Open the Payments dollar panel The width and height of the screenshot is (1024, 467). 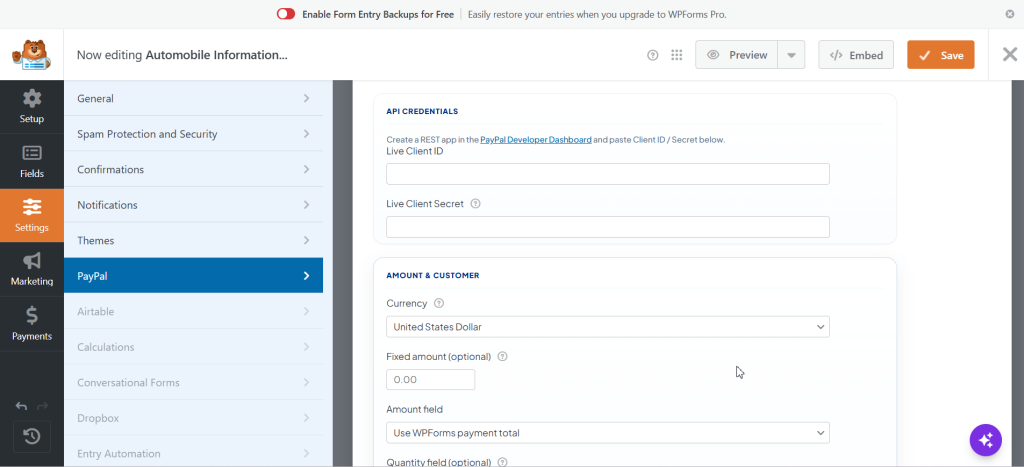(32, 323)
